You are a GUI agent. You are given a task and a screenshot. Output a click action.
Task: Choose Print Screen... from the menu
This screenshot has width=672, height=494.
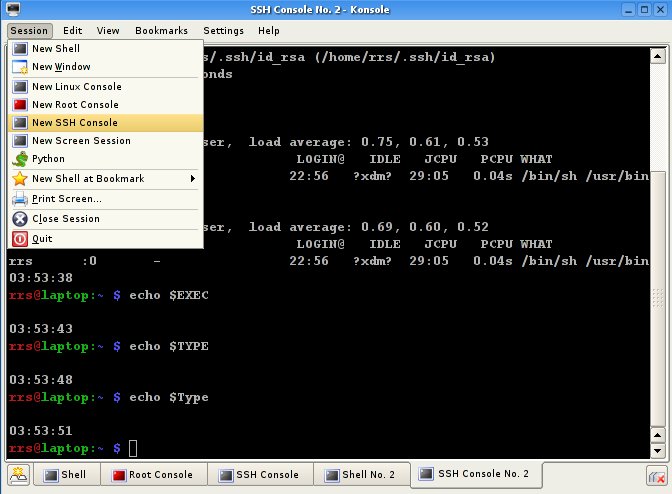pyautogui.click(x=105, y=199)
